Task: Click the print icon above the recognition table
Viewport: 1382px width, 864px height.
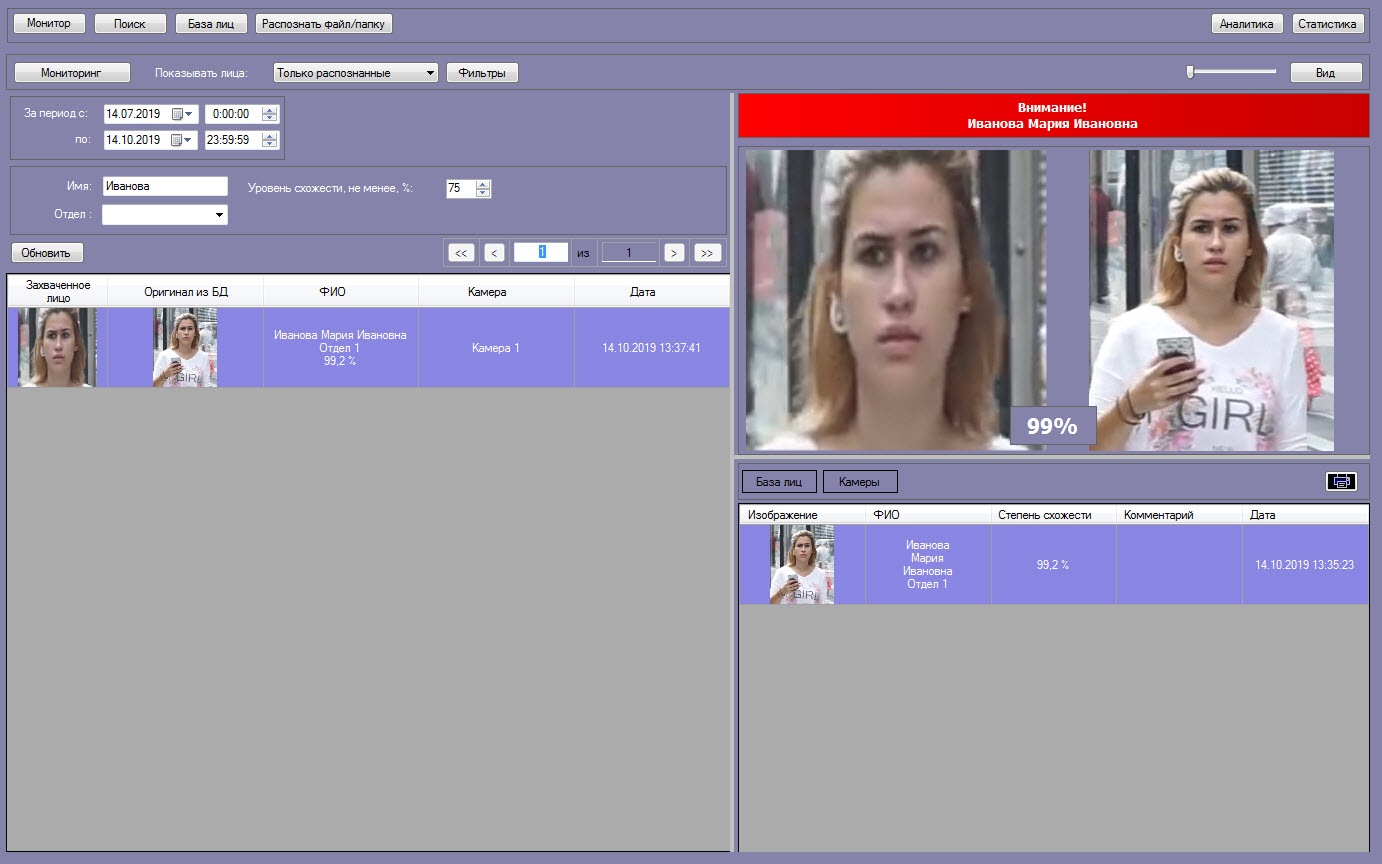Action: pos(1341,481)
